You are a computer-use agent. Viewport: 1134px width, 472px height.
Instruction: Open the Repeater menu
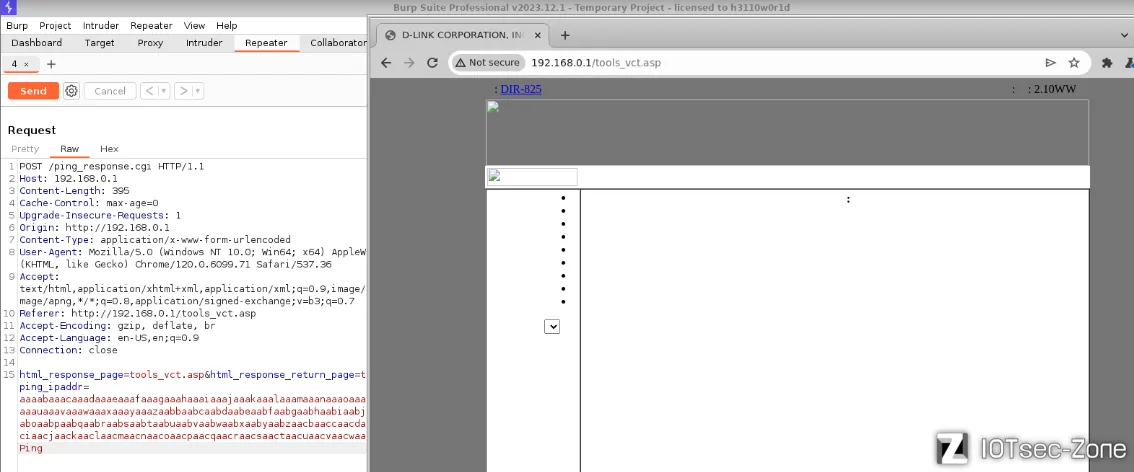click(151, 26)
